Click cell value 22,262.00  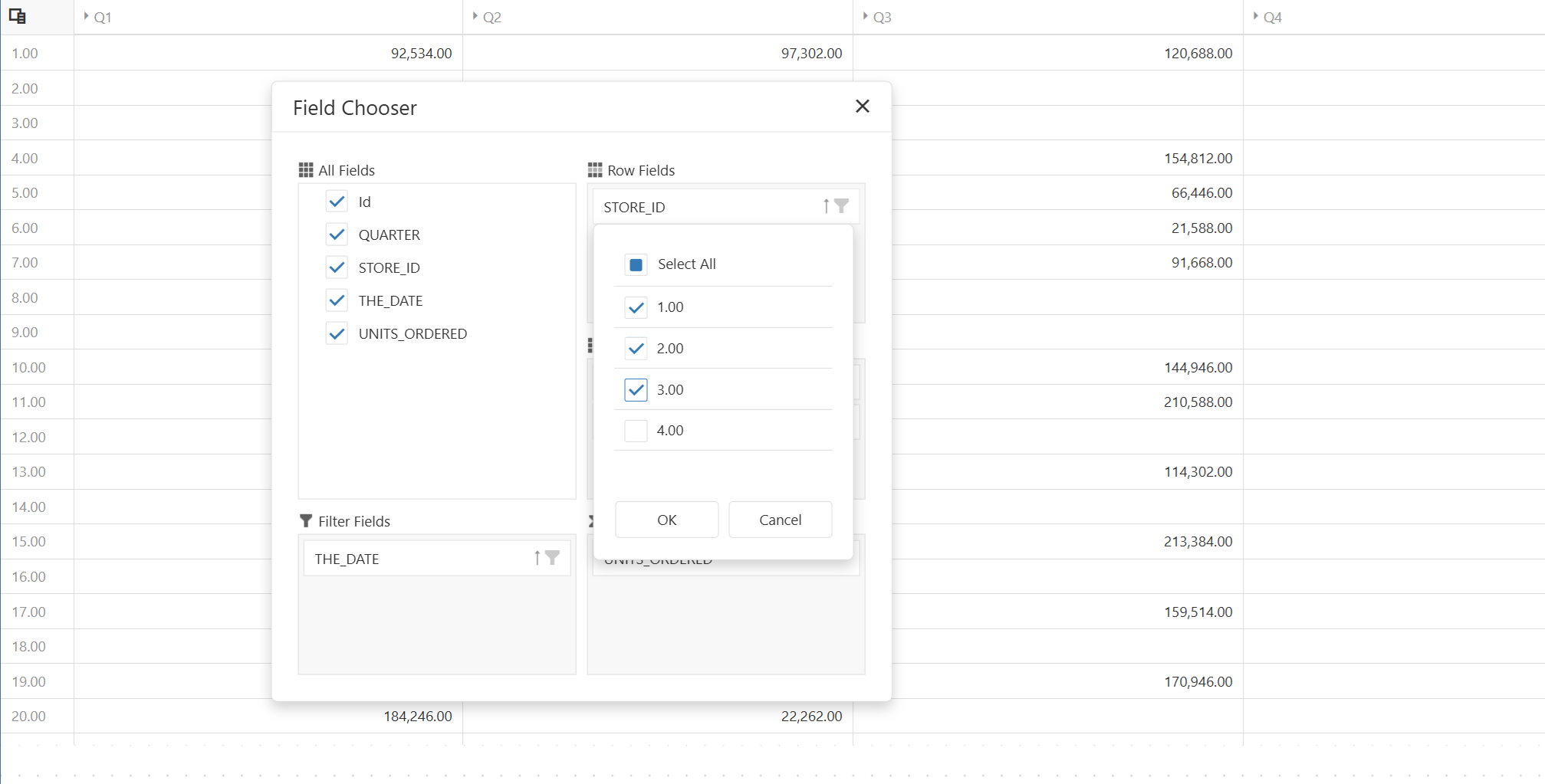pyautogui.click(x=811, y=716)
